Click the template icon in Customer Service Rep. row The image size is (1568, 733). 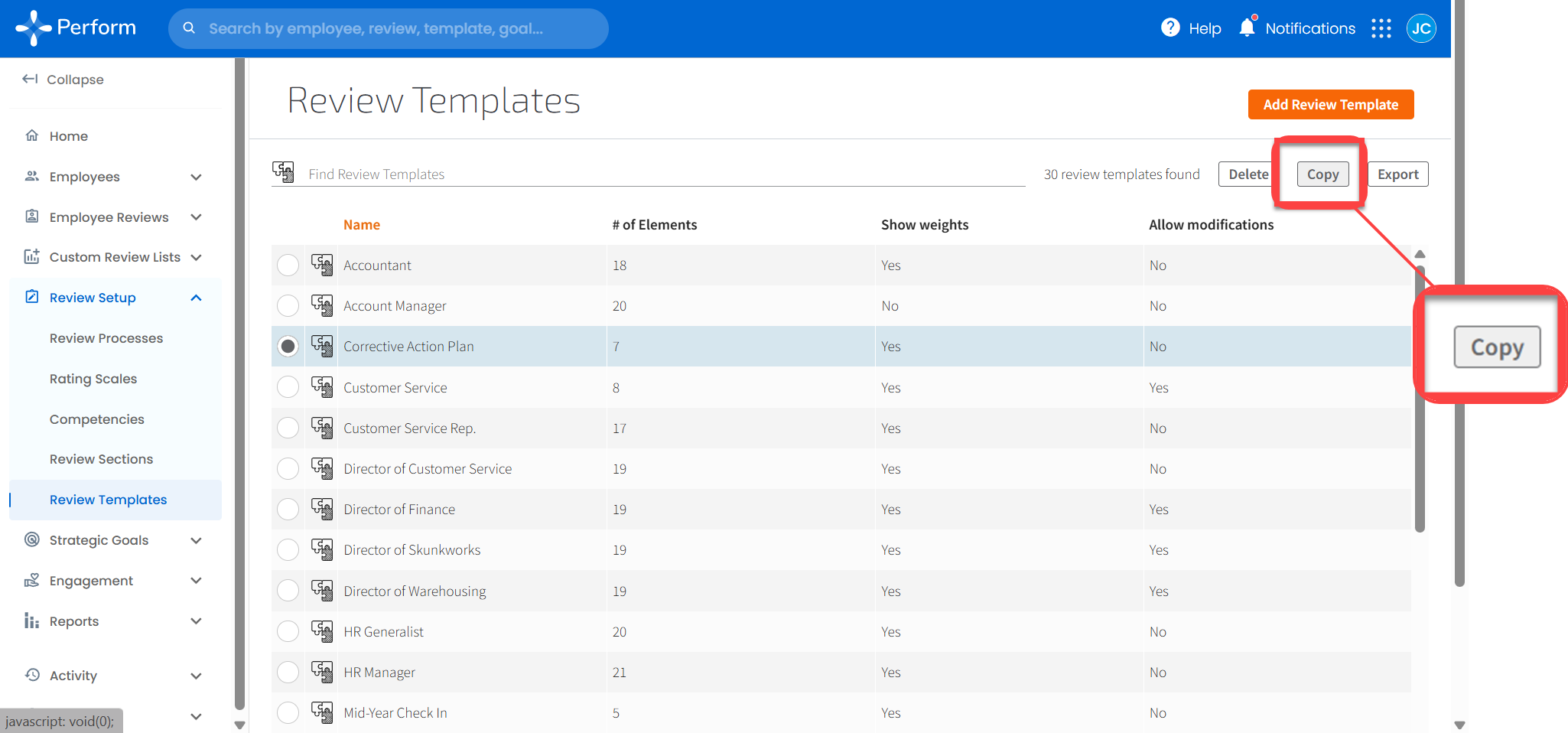(322, 428)
